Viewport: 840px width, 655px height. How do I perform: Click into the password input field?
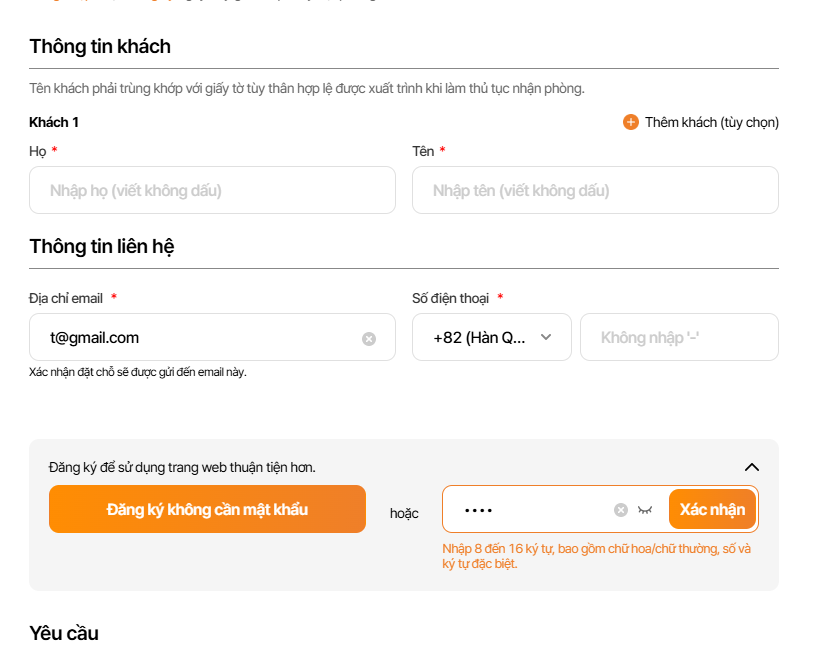point(530,510)
